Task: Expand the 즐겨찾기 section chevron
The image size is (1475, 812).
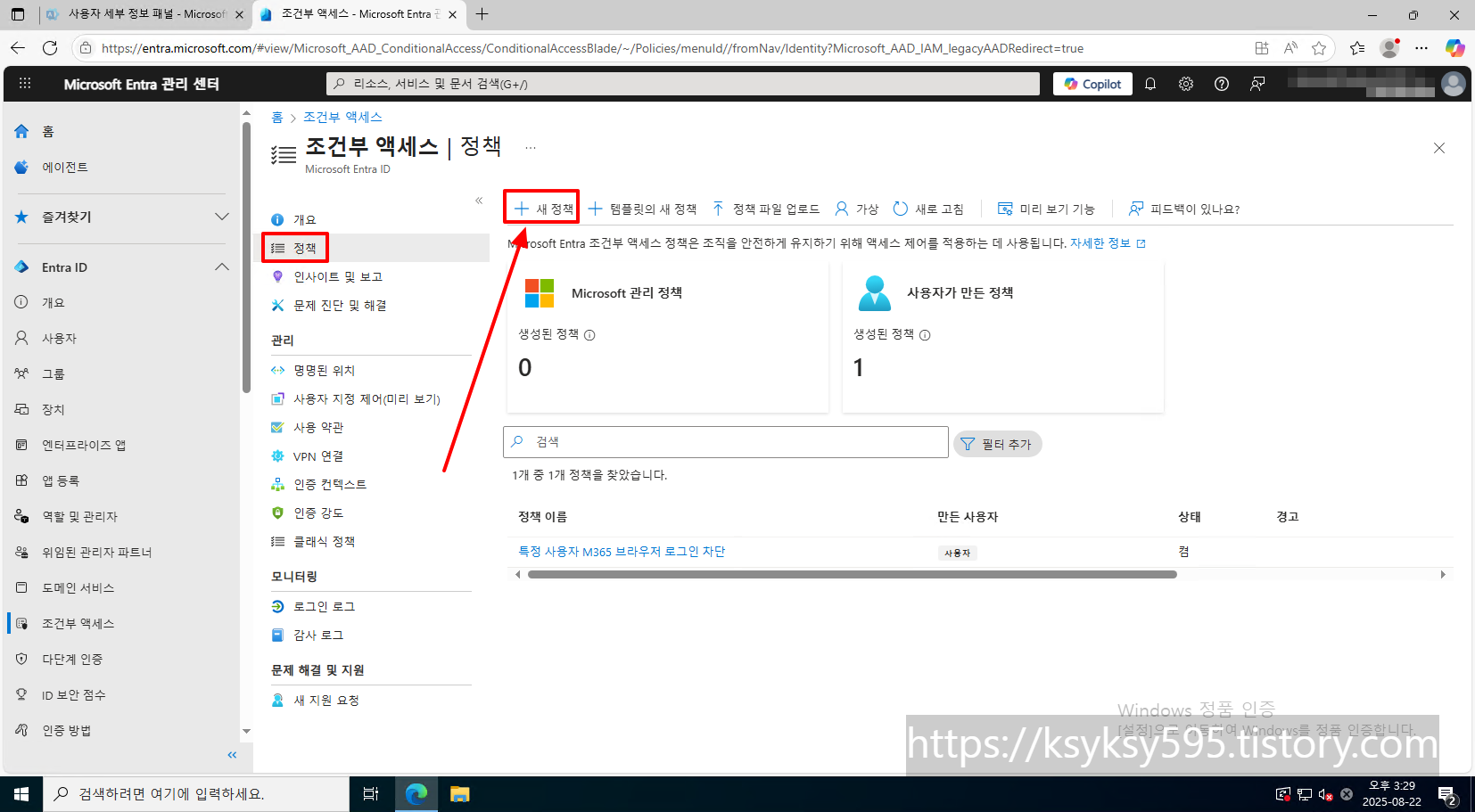Action: click(222, 217)
